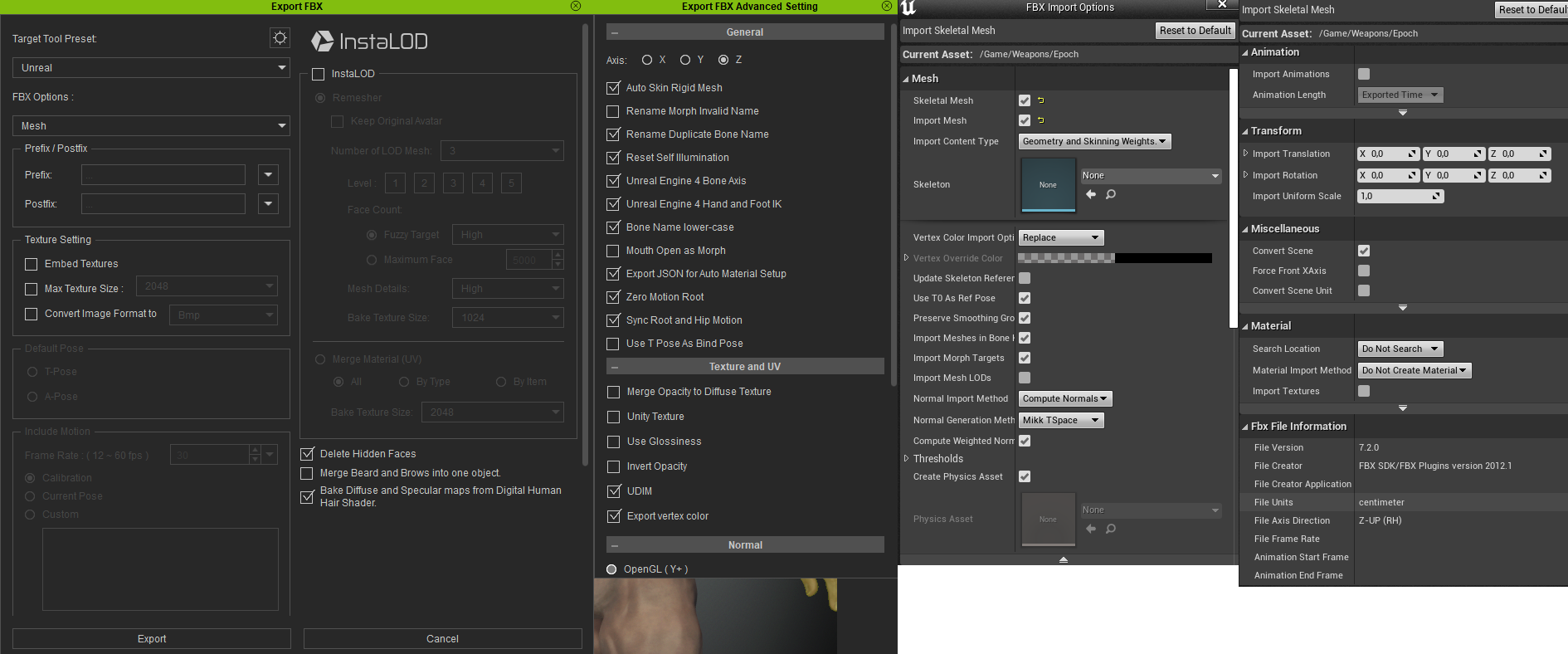1568x654 pixels.
Task: Open Postfix preset dropdown arrow
Action: coord(268,204)
